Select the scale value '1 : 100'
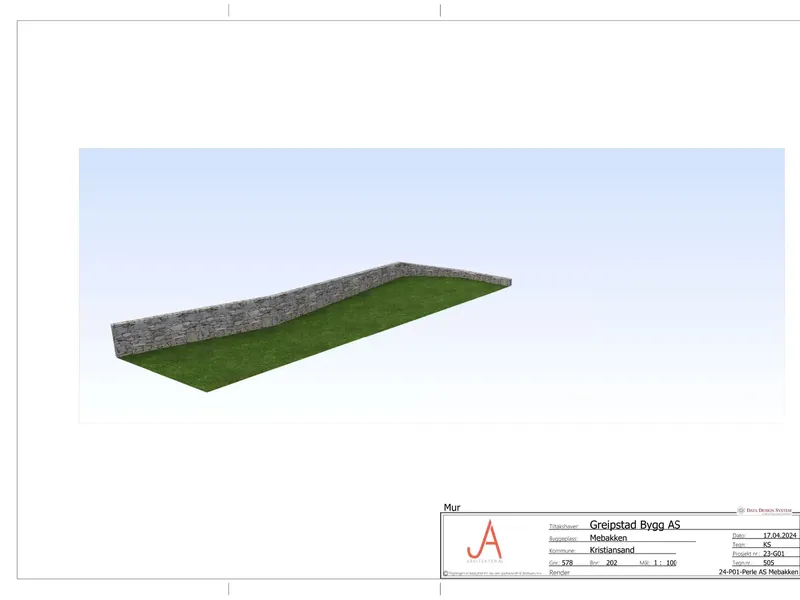Viewport: 800px width, 600px height. pos(665,563)
